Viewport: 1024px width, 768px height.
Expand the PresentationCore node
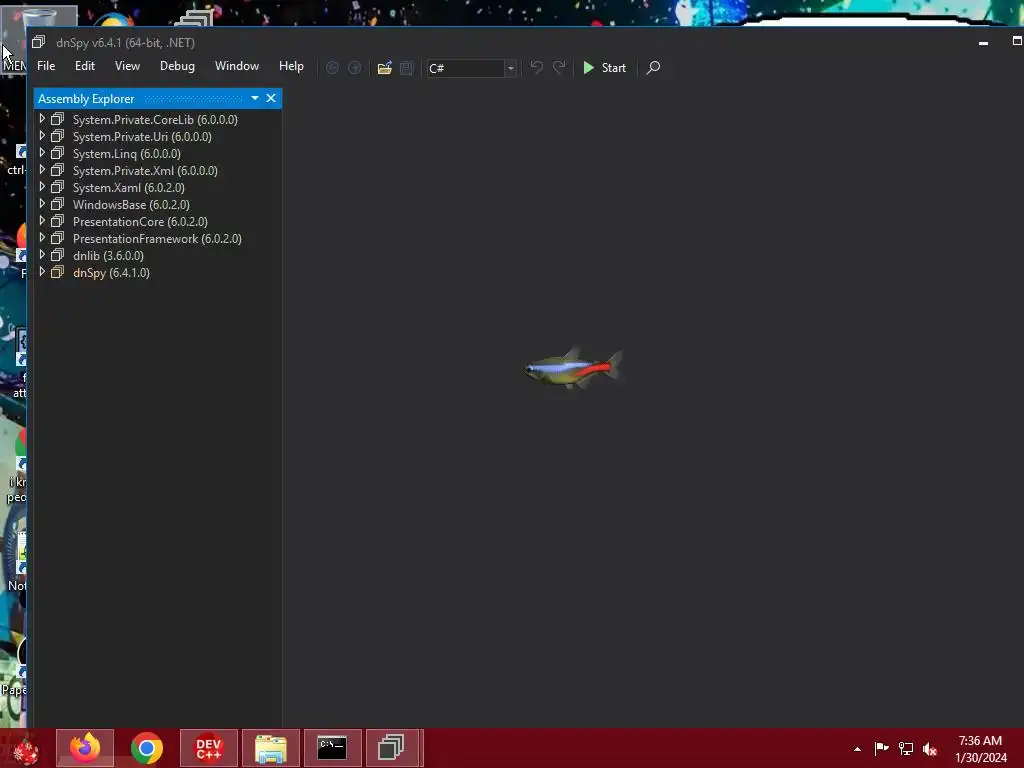(x=42, y=221)
